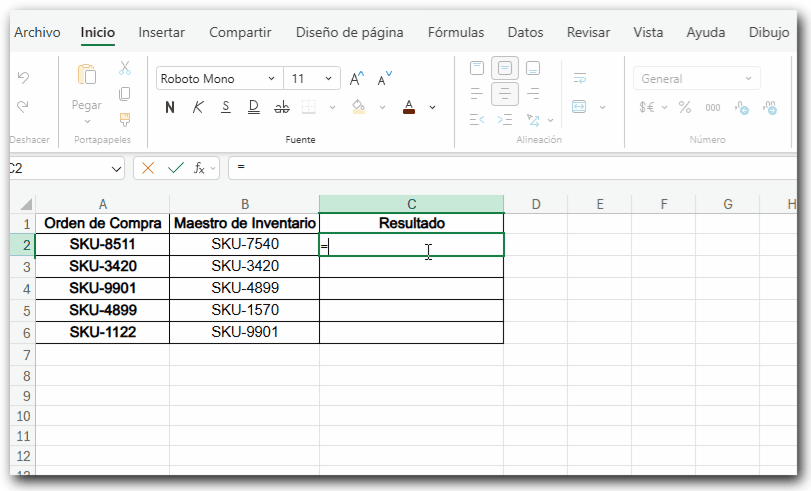Click the Select All corner triangle

(x=26, y=204)
